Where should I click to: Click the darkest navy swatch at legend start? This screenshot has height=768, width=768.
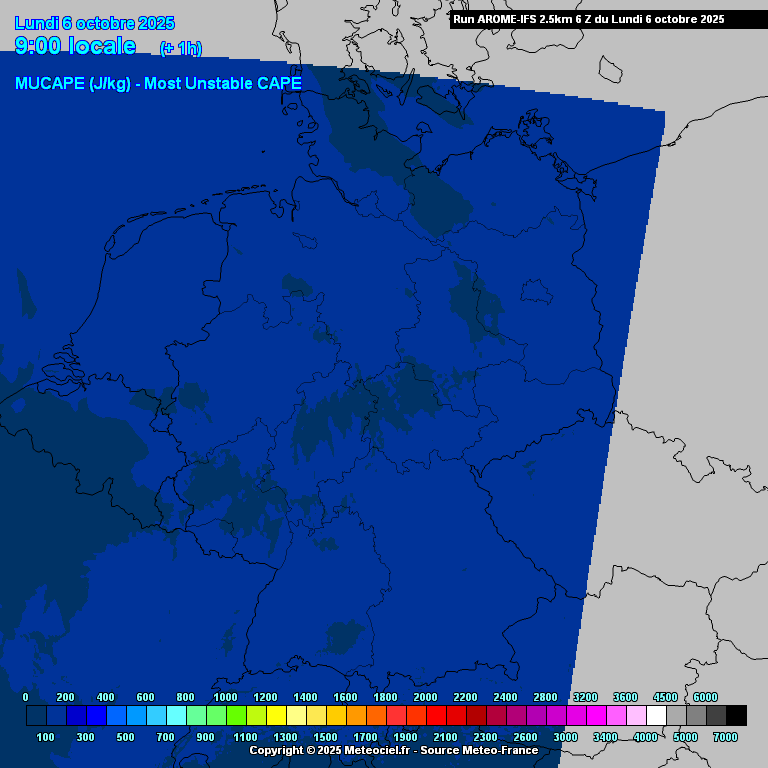36,715
